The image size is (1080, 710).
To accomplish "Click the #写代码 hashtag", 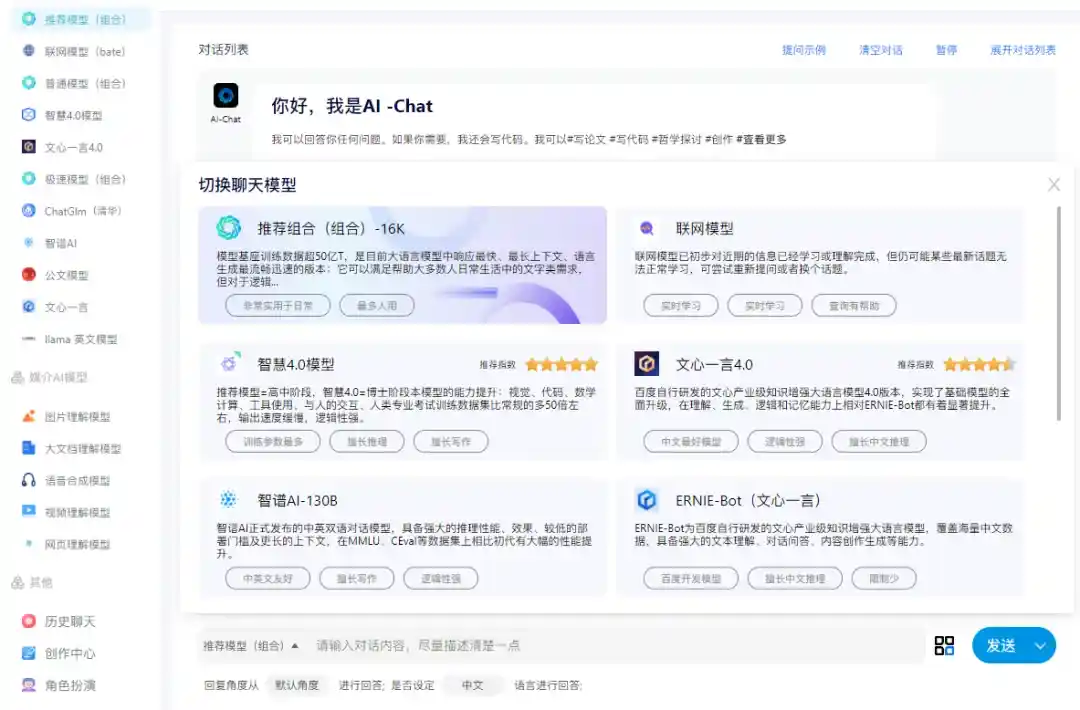I will tap(629, 139).
